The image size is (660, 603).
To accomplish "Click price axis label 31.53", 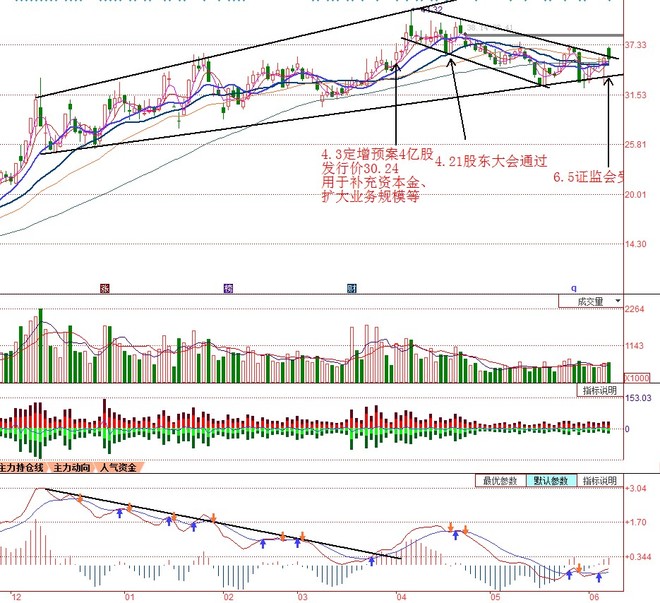I will click(636, 95).
